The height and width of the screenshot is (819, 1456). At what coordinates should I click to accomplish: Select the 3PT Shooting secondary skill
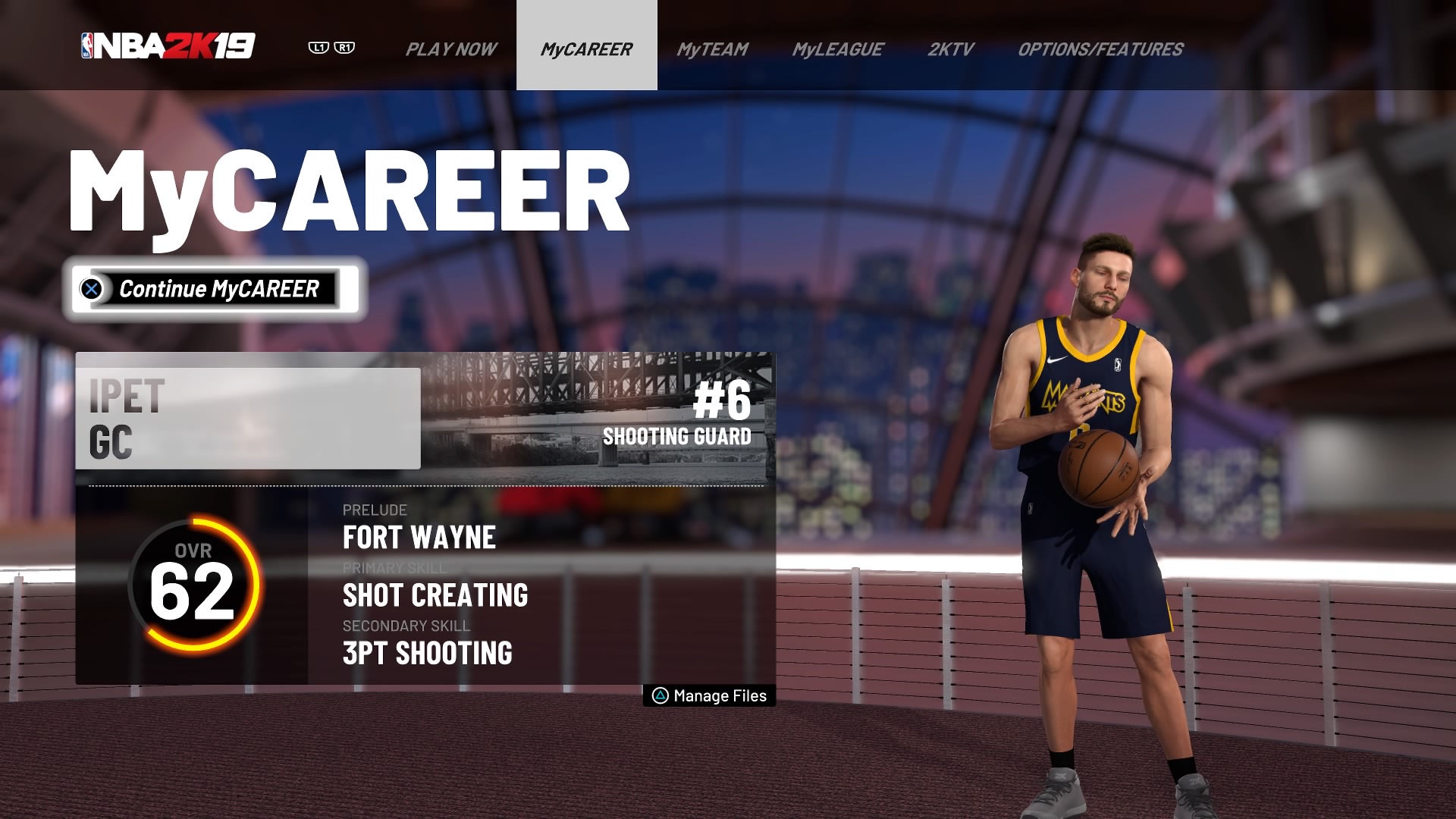pos(427,653)
